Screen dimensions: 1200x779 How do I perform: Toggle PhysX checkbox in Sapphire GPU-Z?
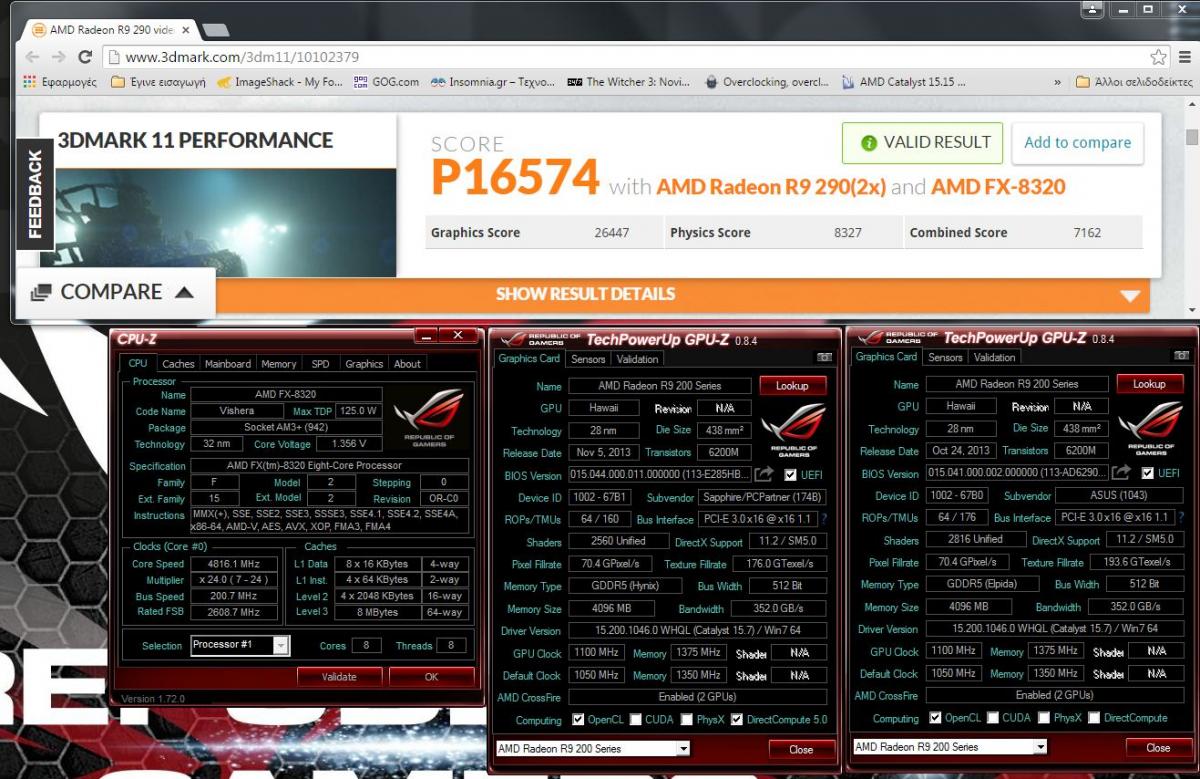tap(686, 719)
